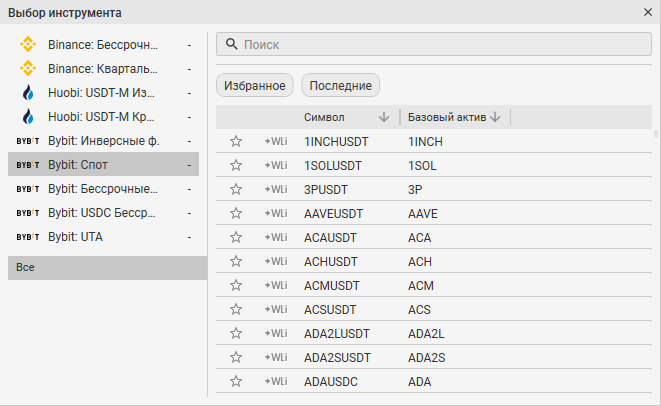Select the 1INCHUSDT symbol

pyautogui.click(x=336, y=142)
